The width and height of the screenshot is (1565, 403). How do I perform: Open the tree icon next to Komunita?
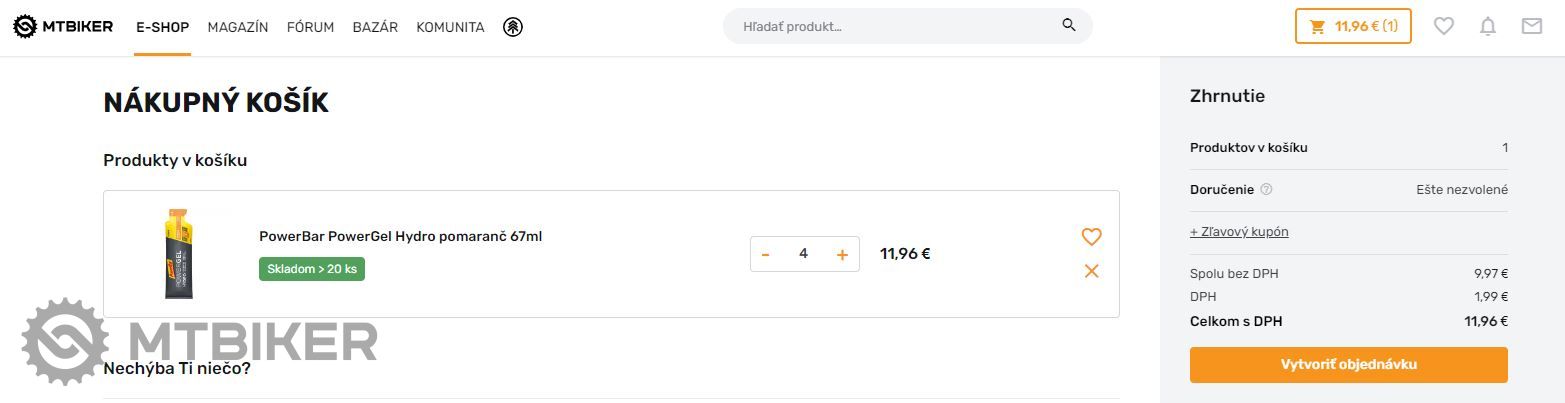(x=513, y=27)
